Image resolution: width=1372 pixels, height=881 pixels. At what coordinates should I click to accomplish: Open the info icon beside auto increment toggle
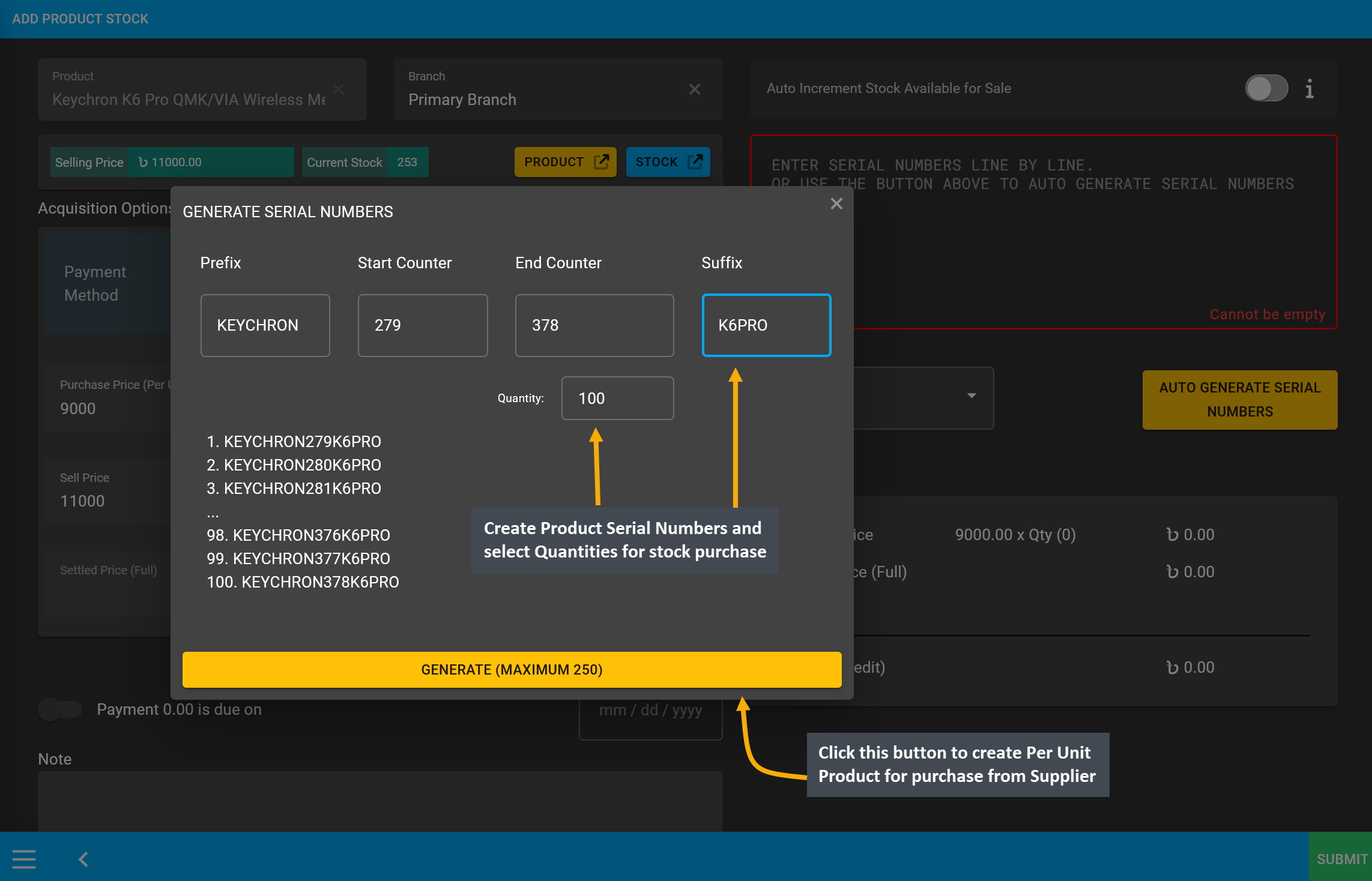[1310, 89]
